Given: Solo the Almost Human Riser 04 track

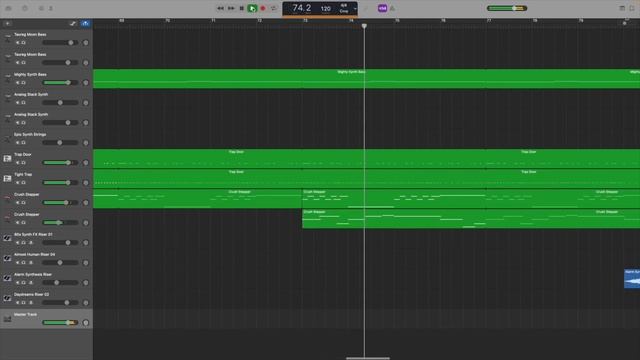Looking at the screenshot, I should click(24, 262).
